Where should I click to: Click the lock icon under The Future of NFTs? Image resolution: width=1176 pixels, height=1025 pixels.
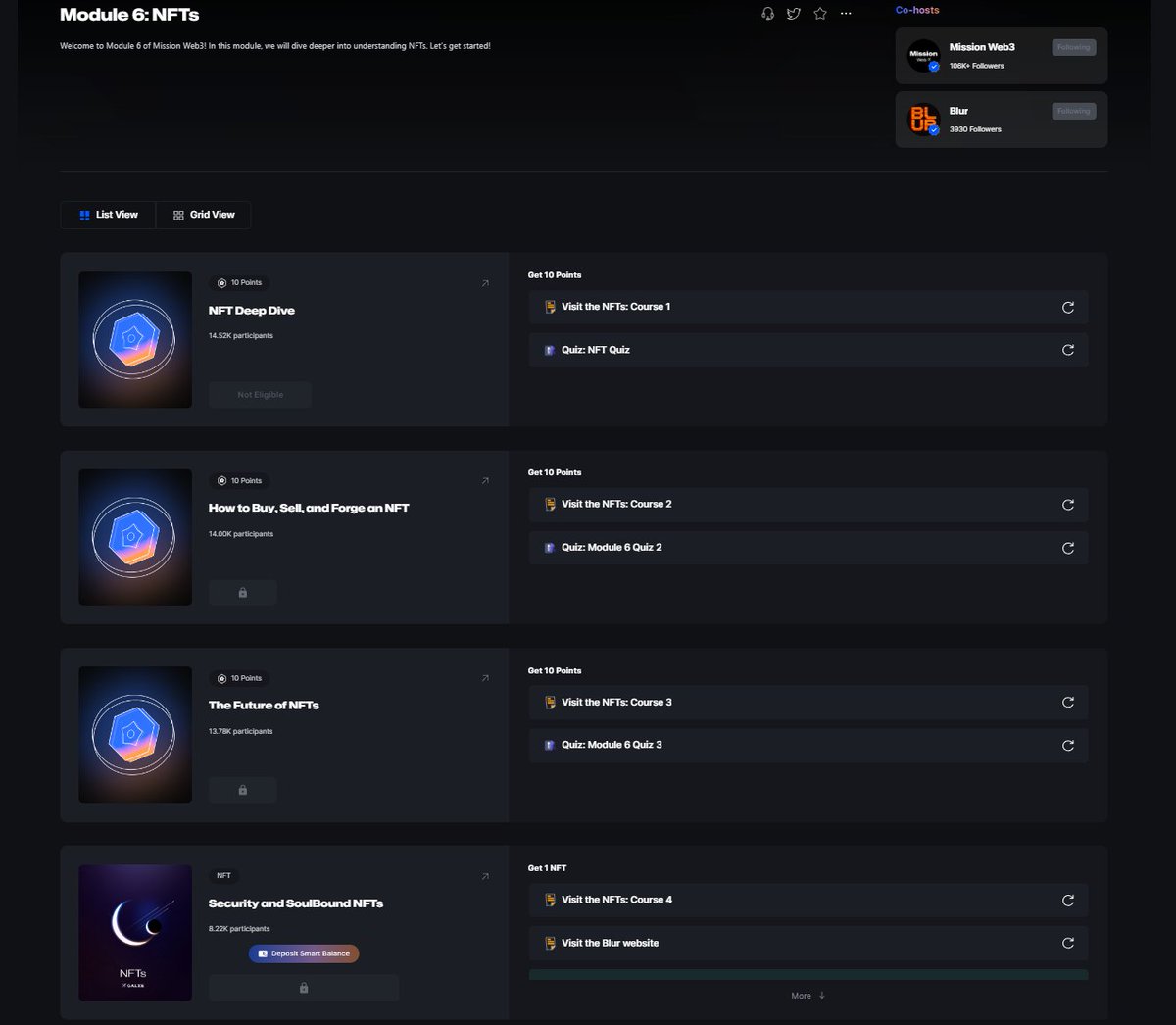(x=242, y=790)
